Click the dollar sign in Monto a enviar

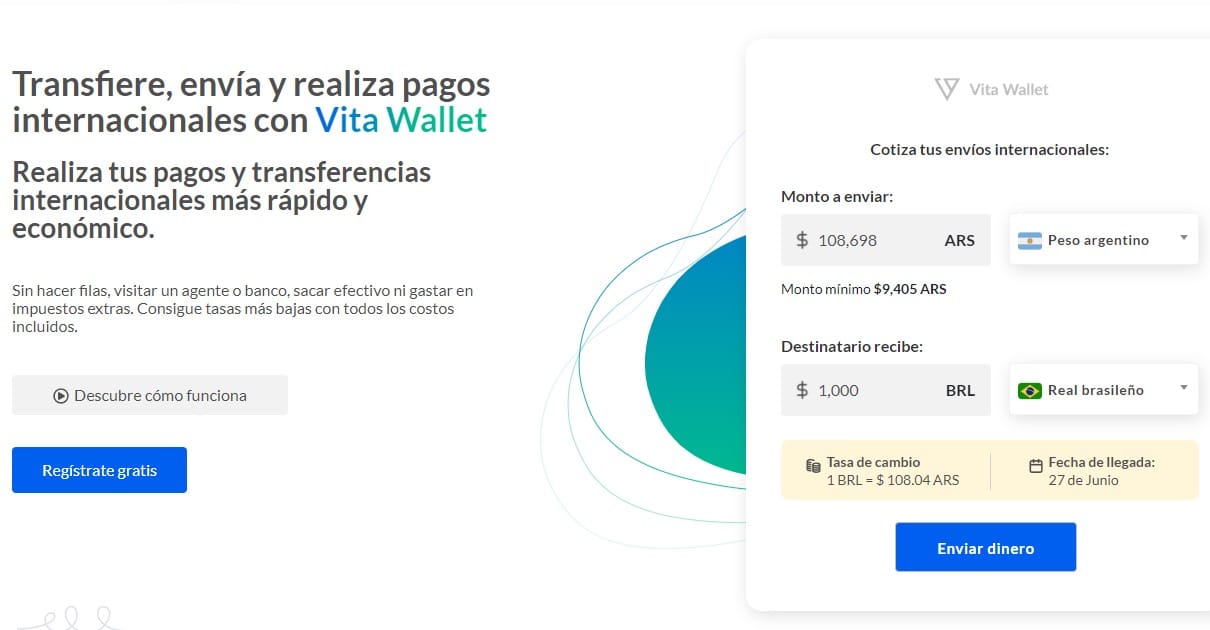(x=802, y=240)
